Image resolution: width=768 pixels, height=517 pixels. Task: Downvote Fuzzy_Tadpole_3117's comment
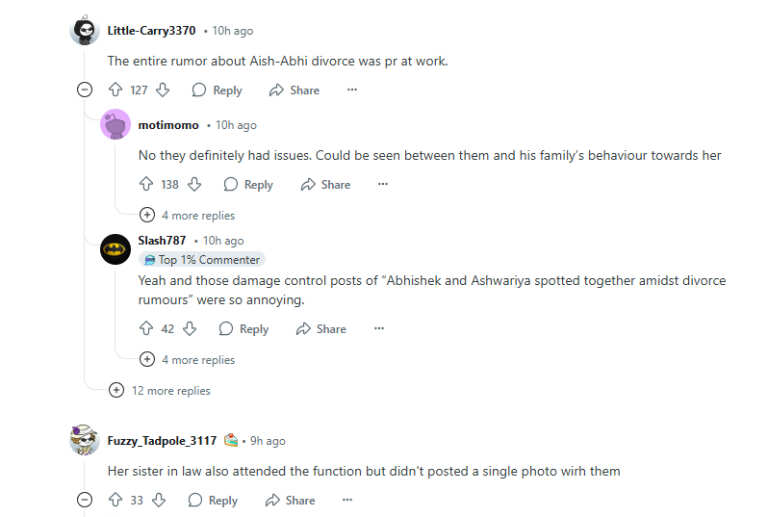tap(158, 500)
